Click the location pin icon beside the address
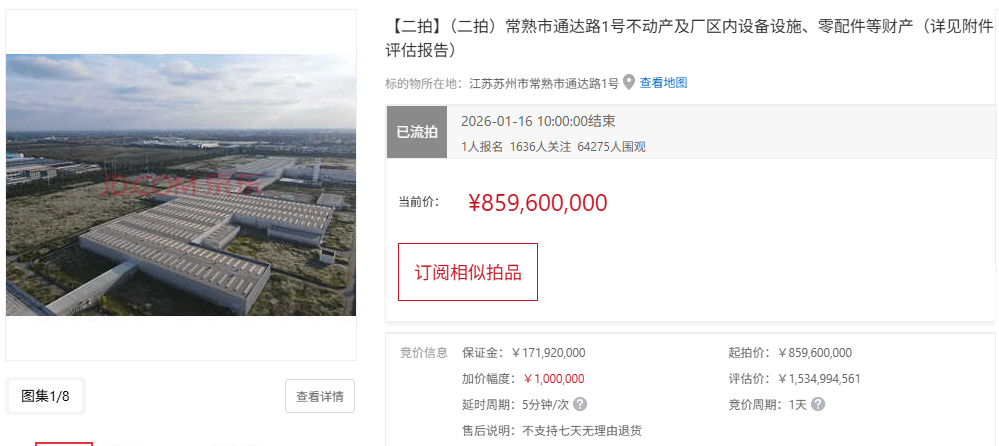999x446 pixels. [x=629, y=82]
